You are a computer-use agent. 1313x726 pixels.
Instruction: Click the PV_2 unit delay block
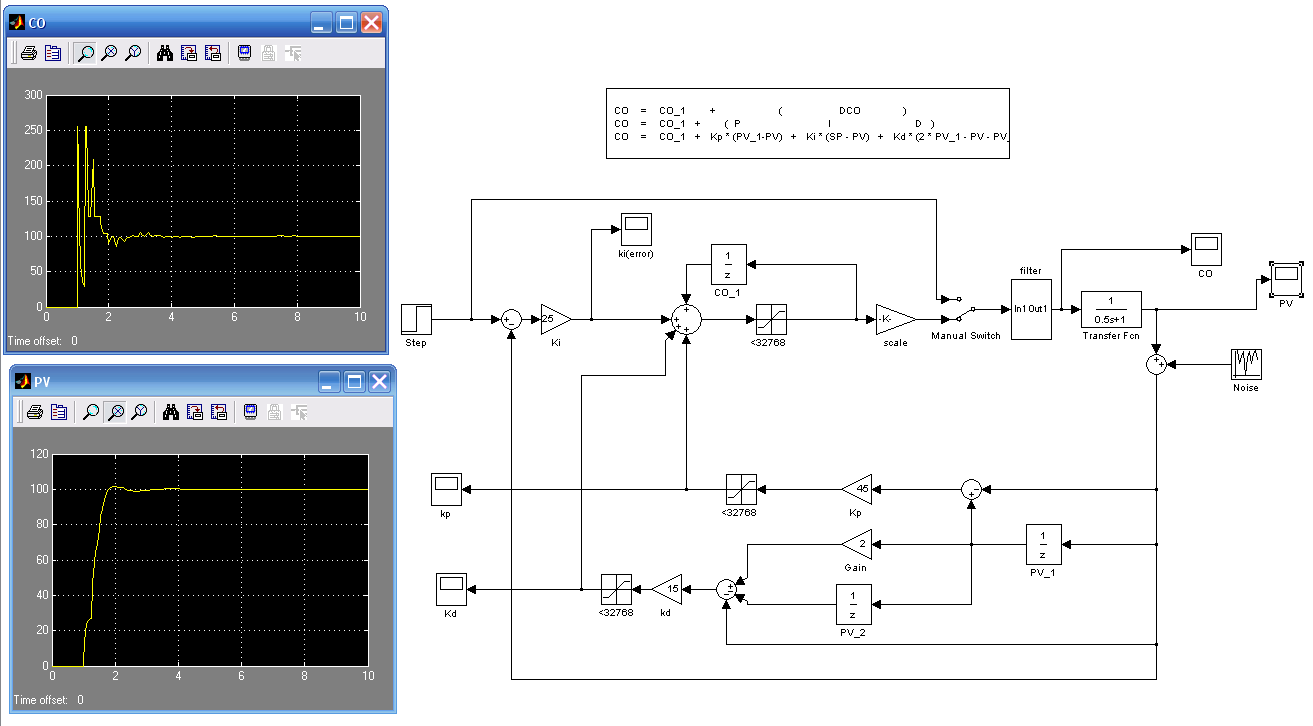[853, 603]
